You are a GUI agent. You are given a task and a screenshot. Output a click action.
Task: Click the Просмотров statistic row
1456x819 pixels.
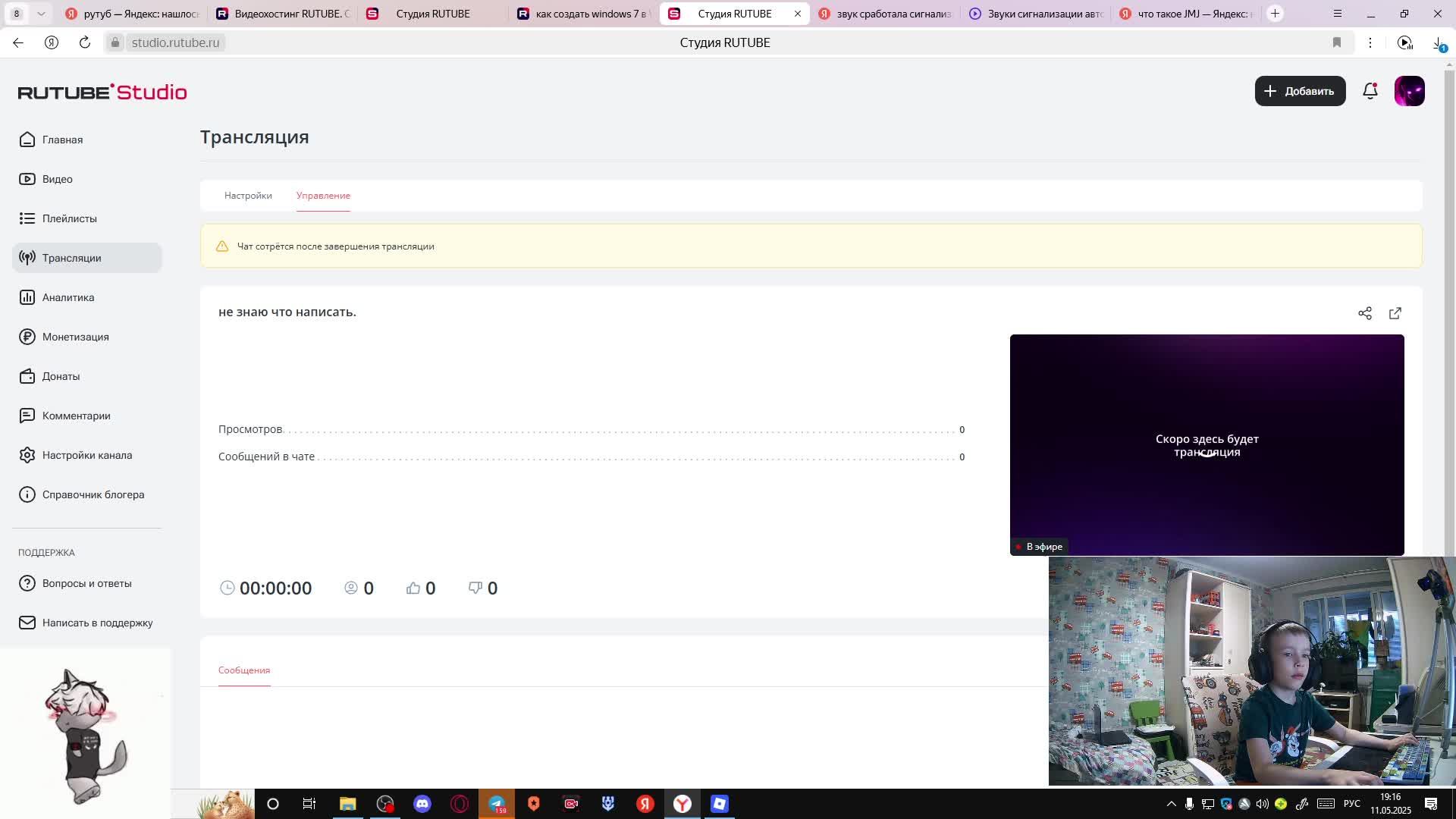[x=591, y=429]
